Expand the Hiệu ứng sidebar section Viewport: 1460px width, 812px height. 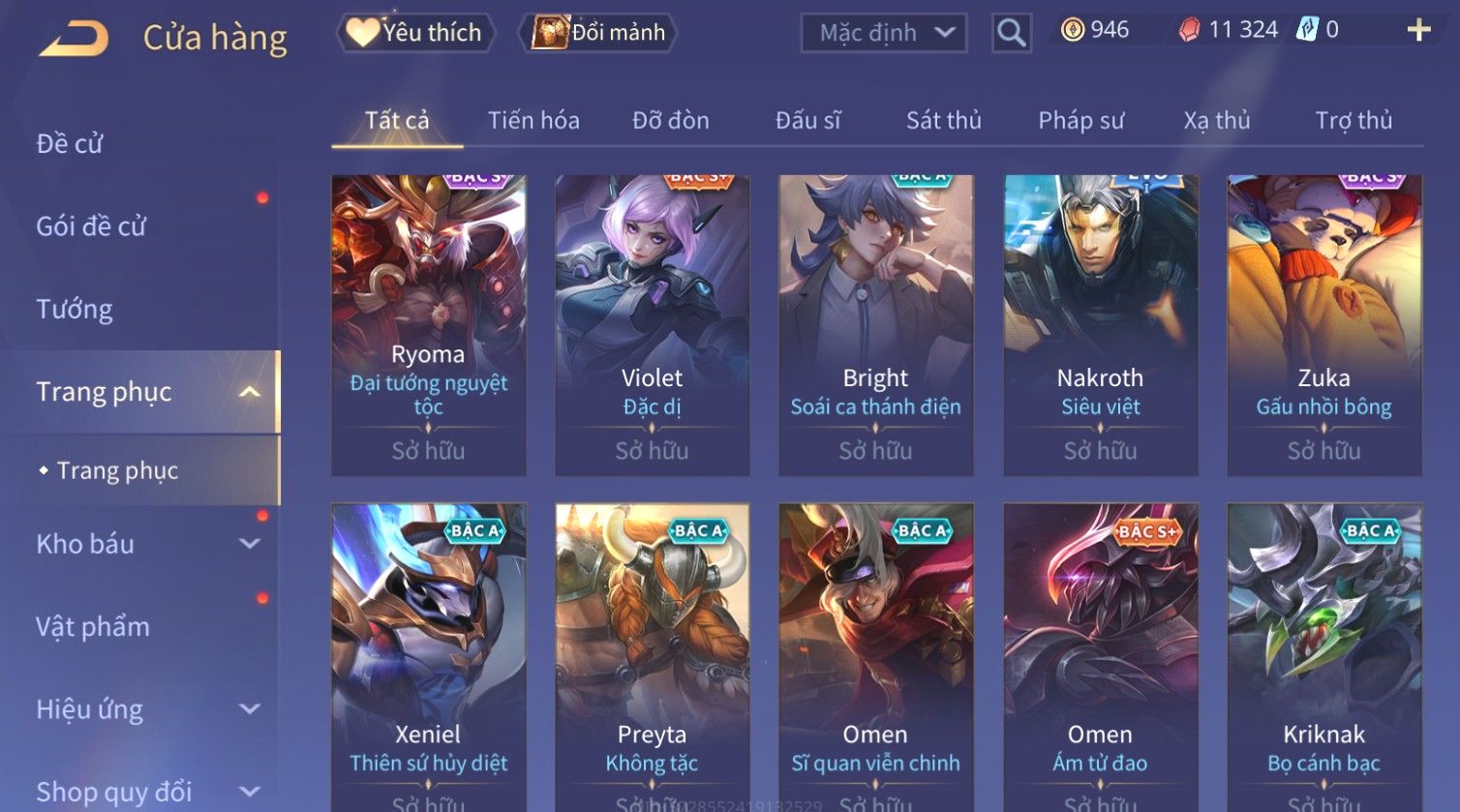tap(250, 708)
